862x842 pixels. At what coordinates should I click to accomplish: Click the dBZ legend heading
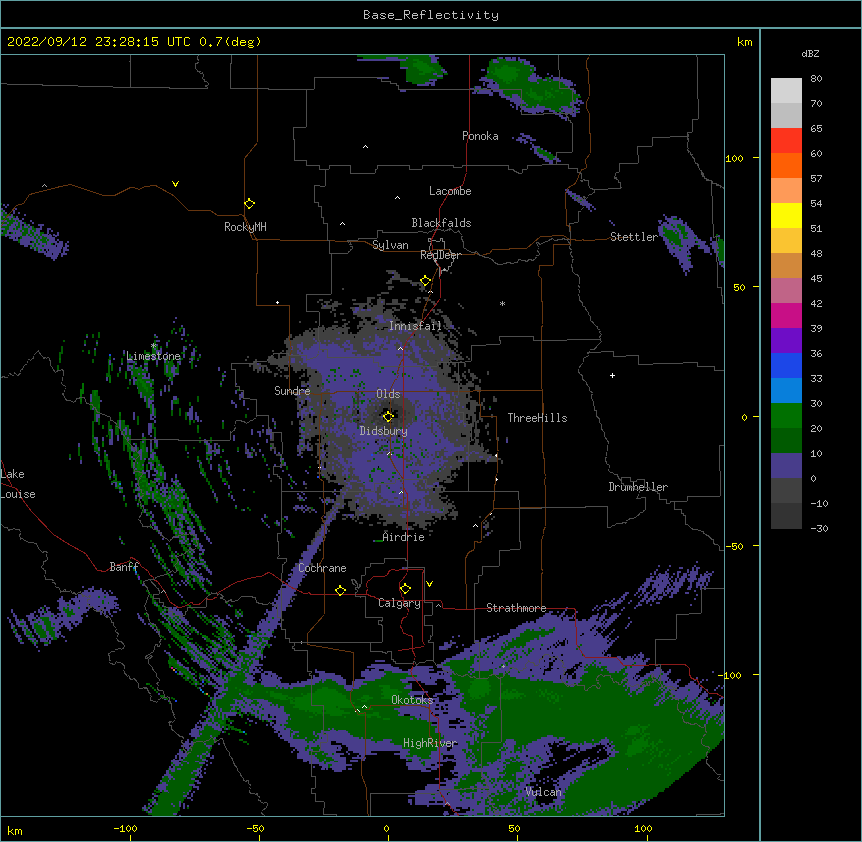coord(810,54)
